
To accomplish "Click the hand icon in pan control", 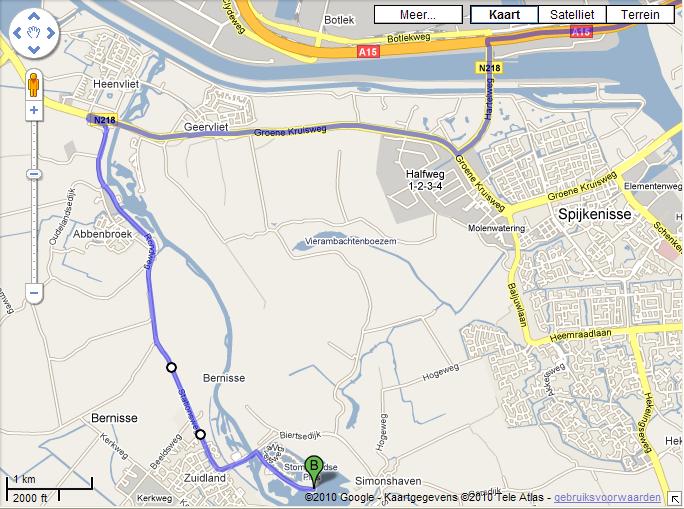I will (x=34, y=33).
